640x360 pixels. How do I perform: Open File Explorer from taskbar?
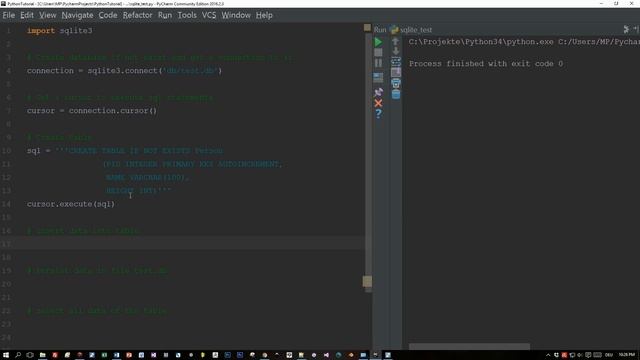click(x=42, y=355)
